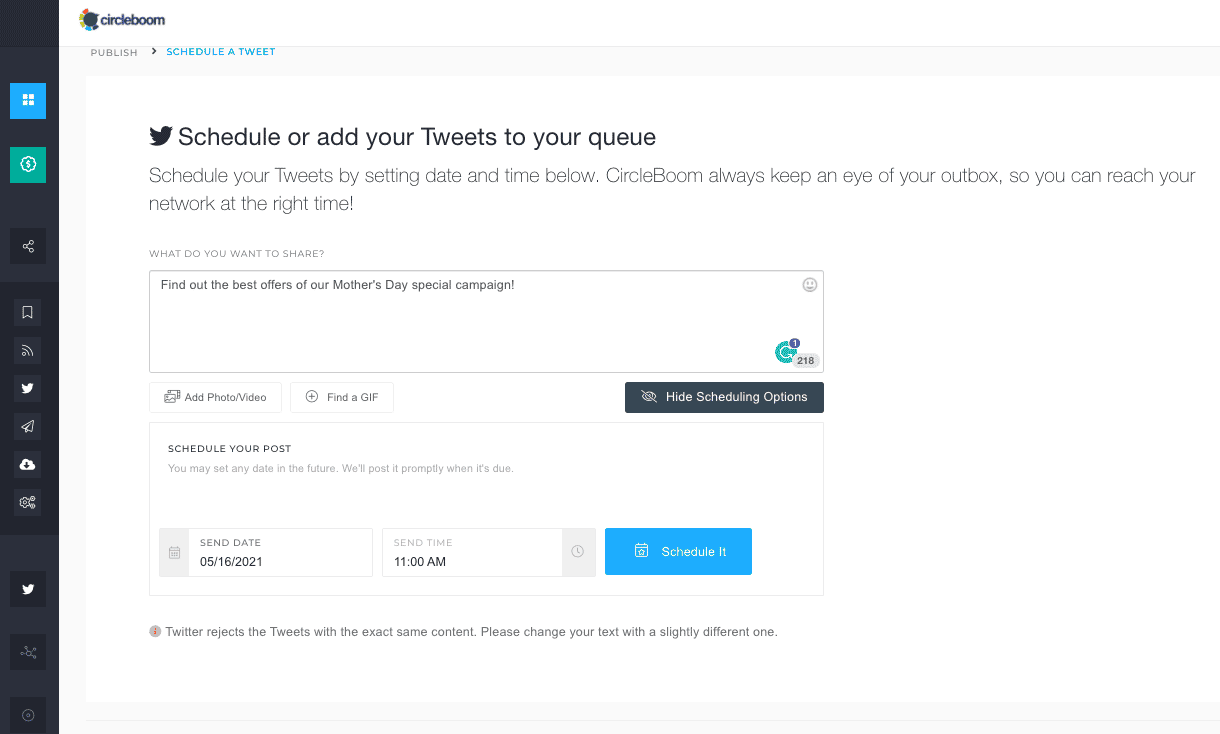The image size is (1220, 734).
Task: Select the paper plane sidebar icon
Action: coord(28,427)
